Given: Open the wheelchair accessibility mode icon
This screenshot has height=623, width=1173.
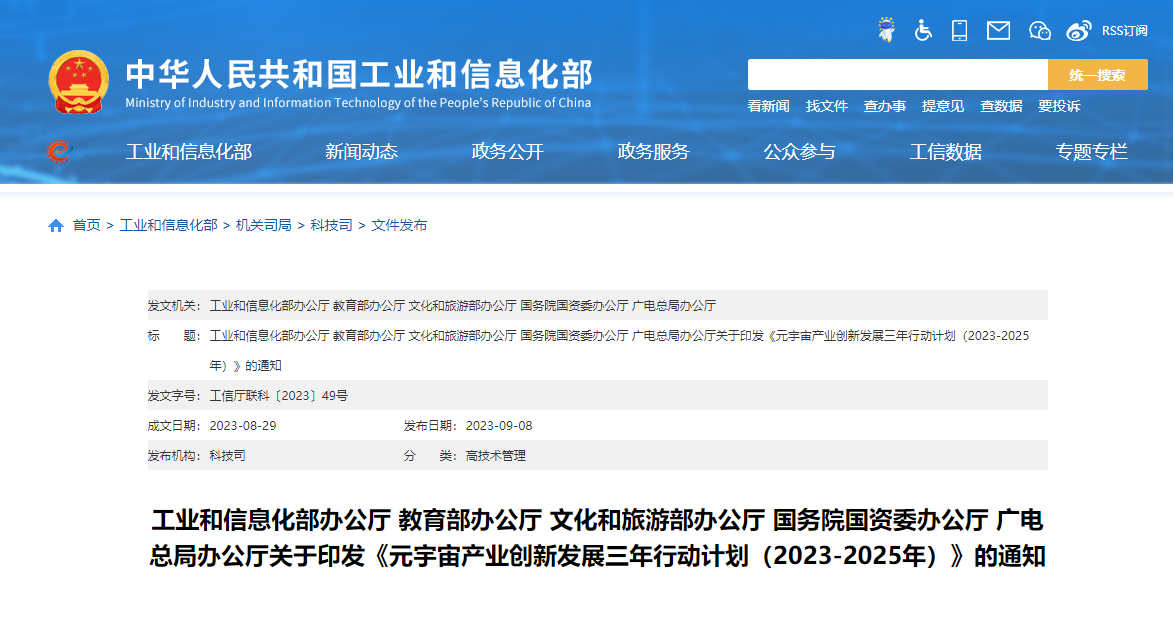Looking at the screenshot, I should coord(923,30).
